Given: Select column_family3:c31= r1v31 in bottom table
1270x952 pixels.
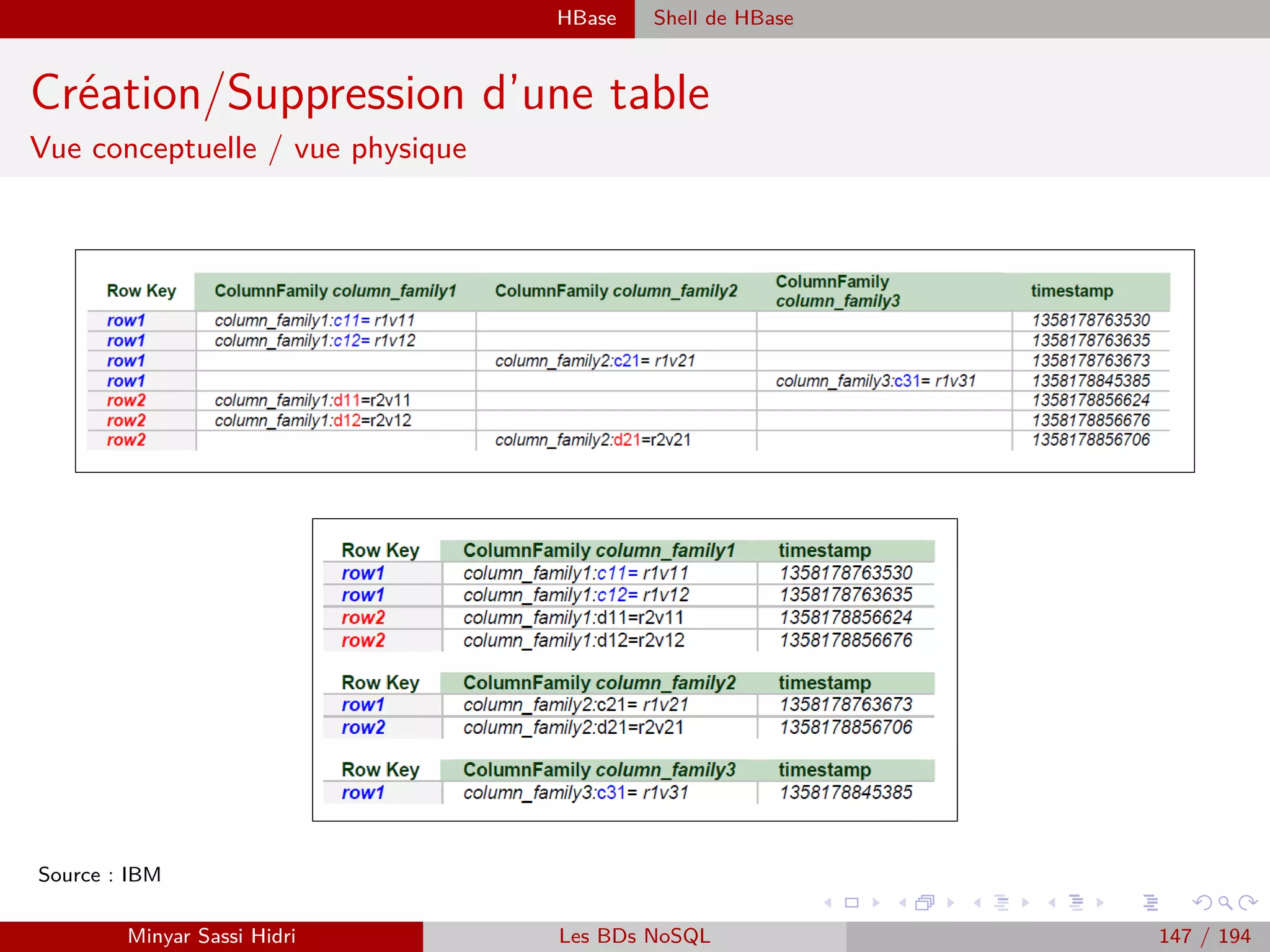Looking at the screenshot, I should [576, 793].
